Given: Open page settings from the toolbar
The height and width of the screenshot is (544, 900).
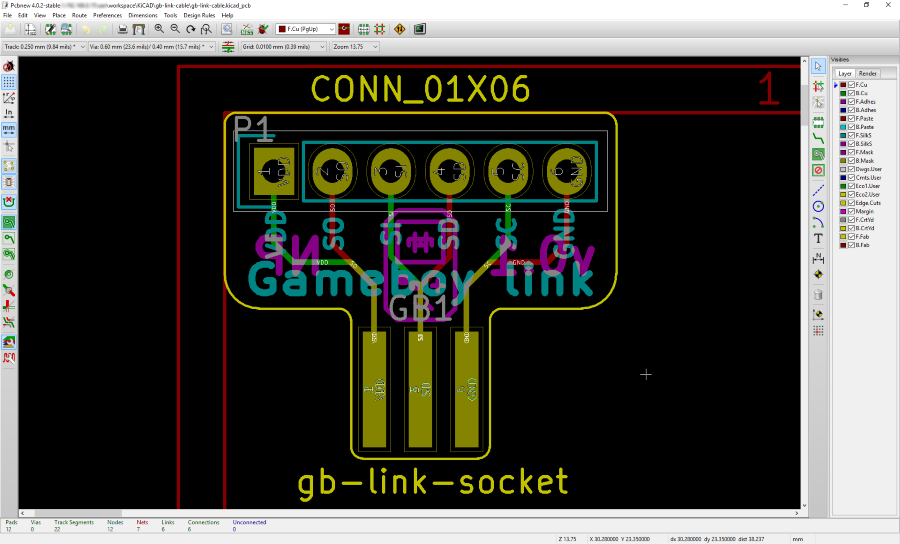Looking at the screenshot, I should coord(30,29).
